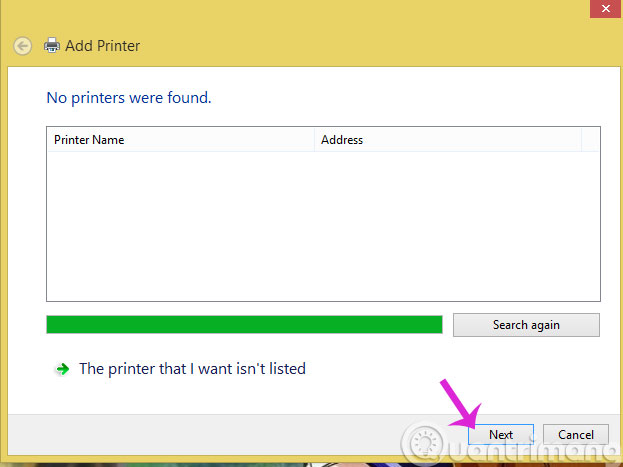623x467 pixels.
Task: Click the green arrow beside the not-listed option
Action: pos(62,369)
